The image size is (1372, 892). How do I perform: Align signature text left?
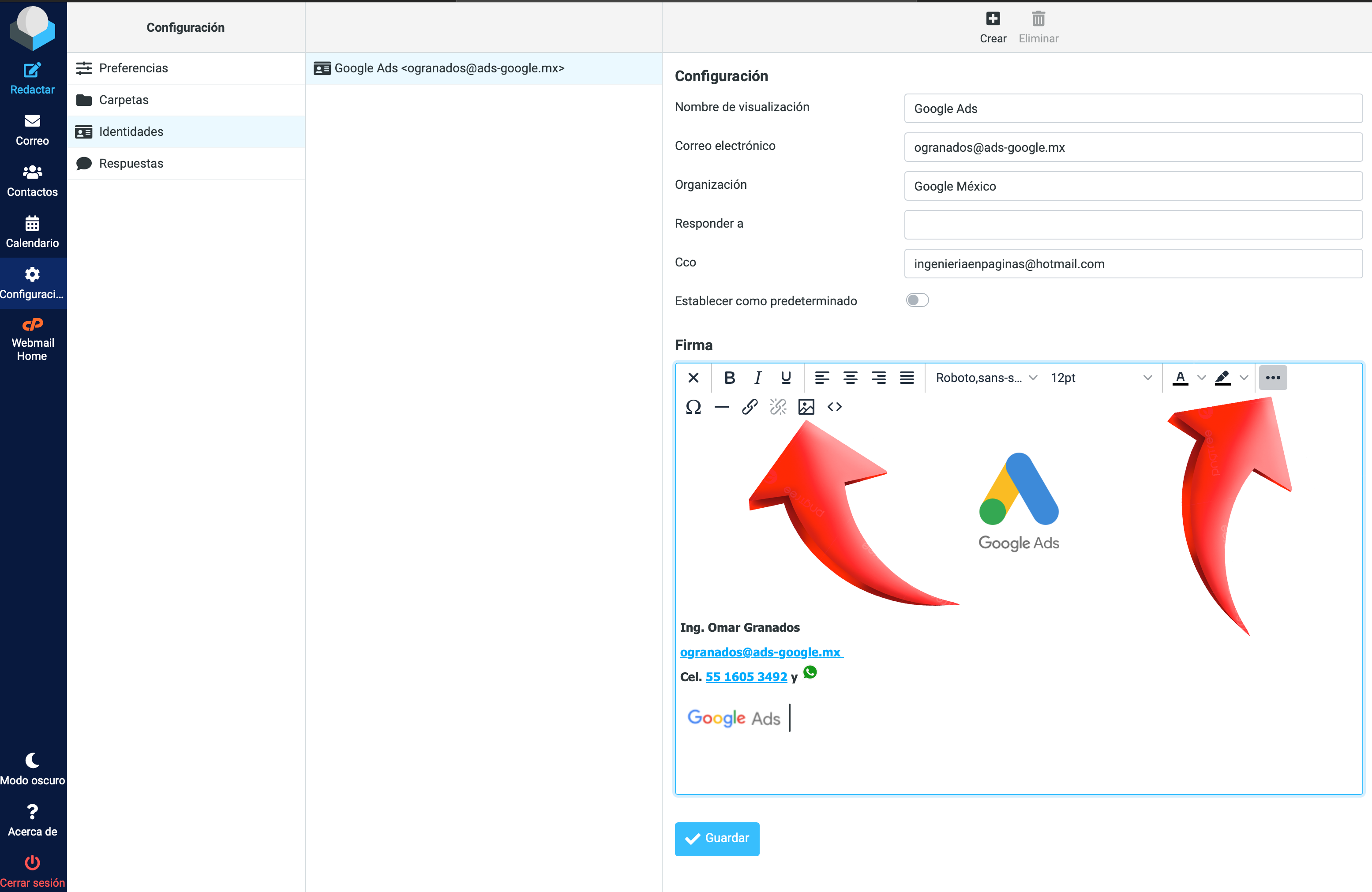click(822, 378)
